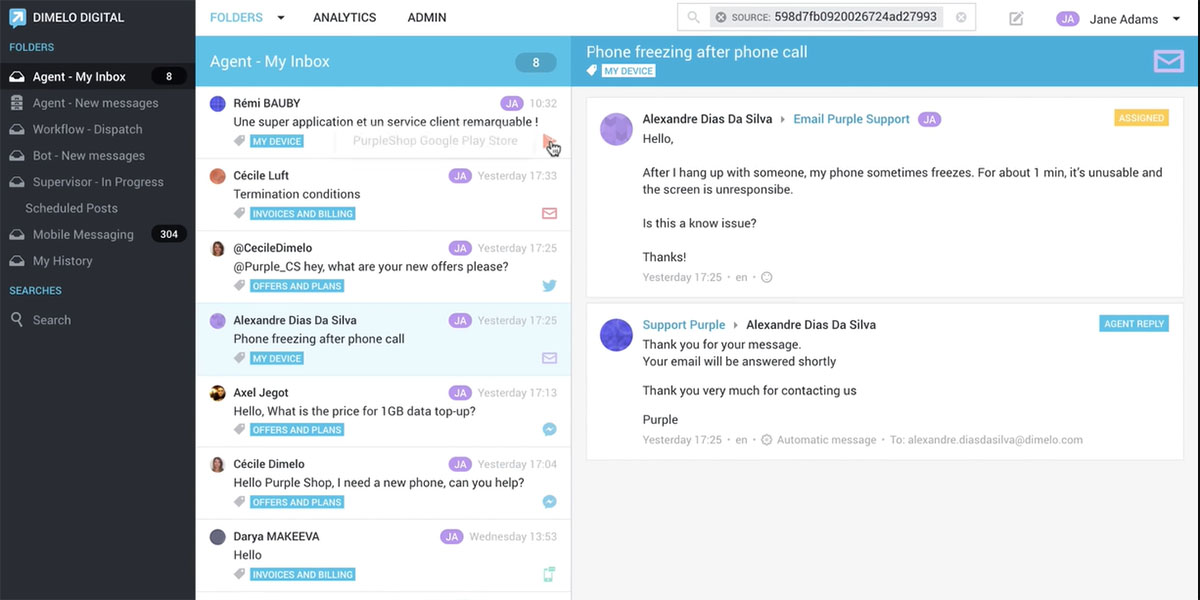Open the Analytics menu
Viewport: 1200px width, 600px height.
click(344, 18)
